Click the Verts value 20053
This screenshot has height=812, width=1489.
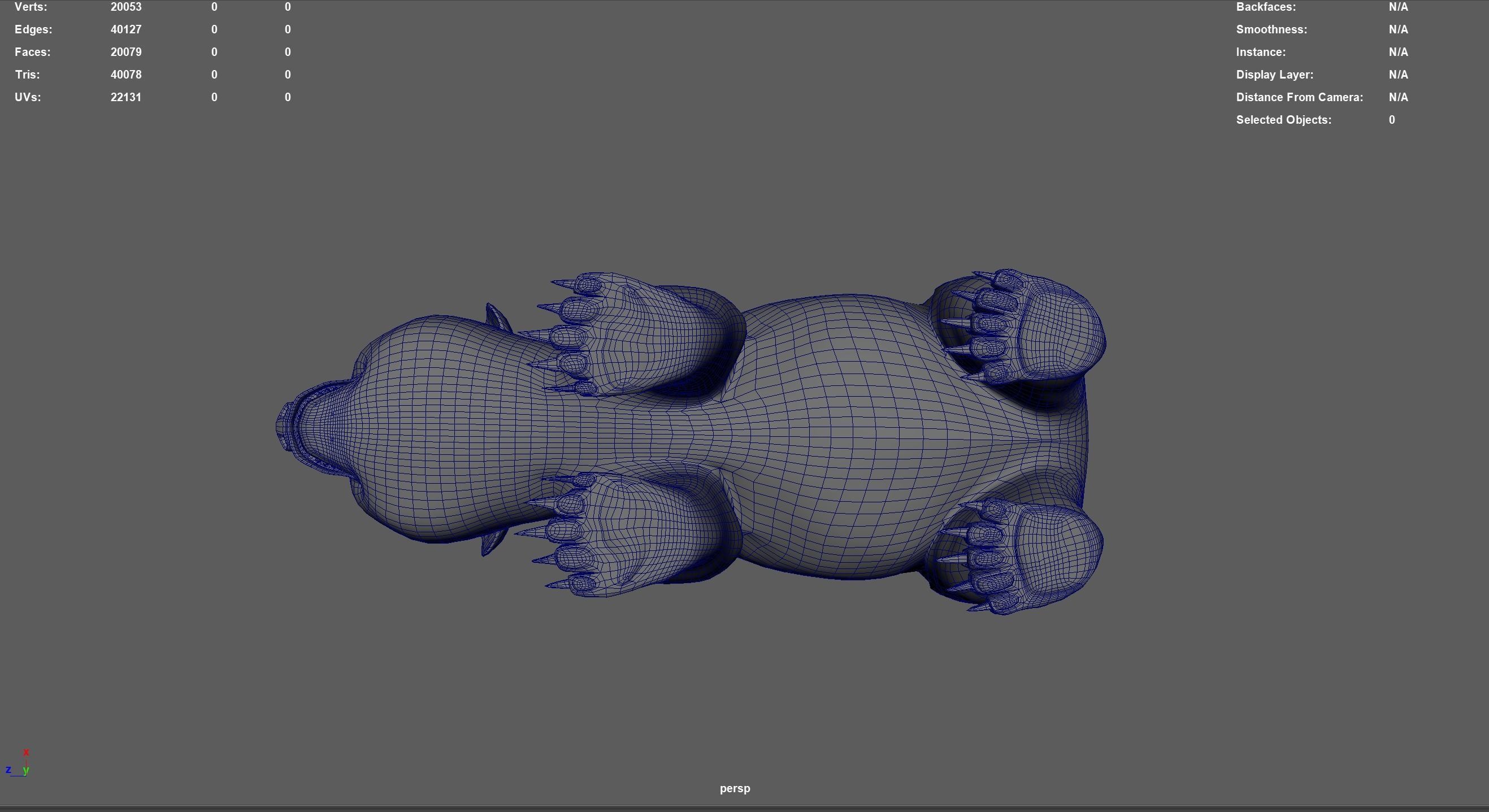coord(126,7)
